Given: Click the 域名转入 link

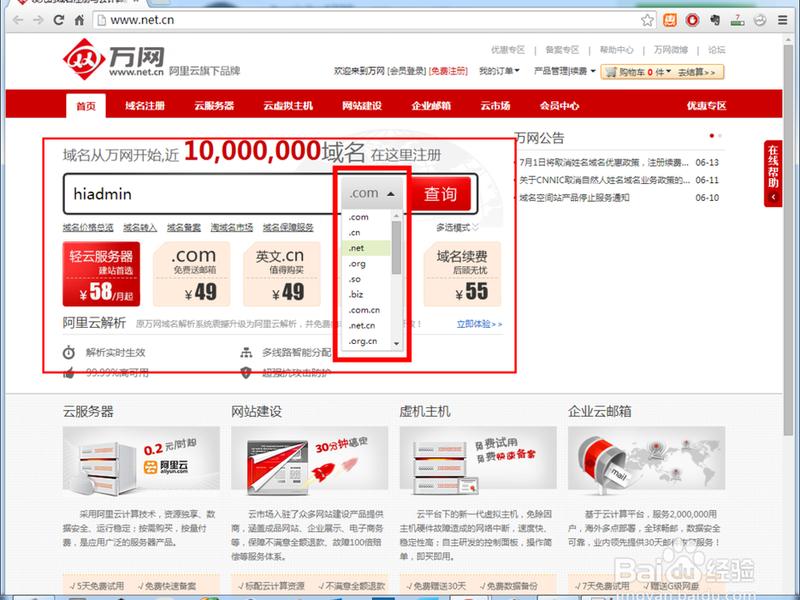Looking at the screenshot, I should point(140,228).
